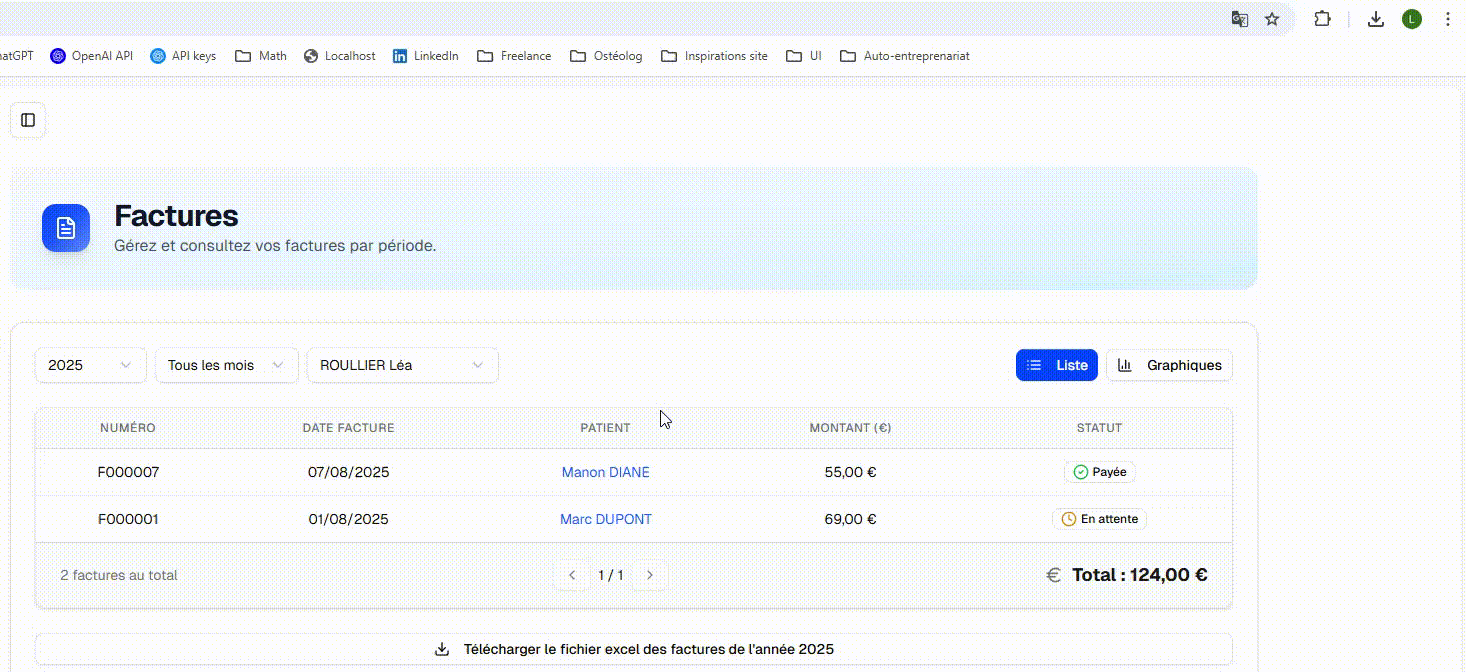Open Chrome downloads icon
The image size is (1466, 672).
pos(1376,19)
